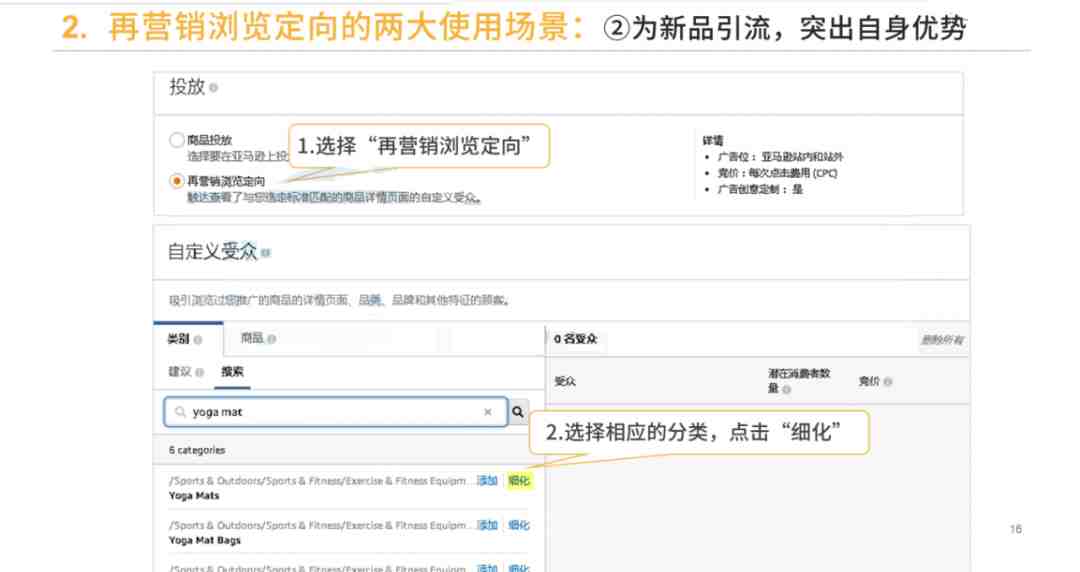This screenshot has width=1080, height=572.
Task: Click 细化 for the Yoga Mats category
Action: (519, 481)
